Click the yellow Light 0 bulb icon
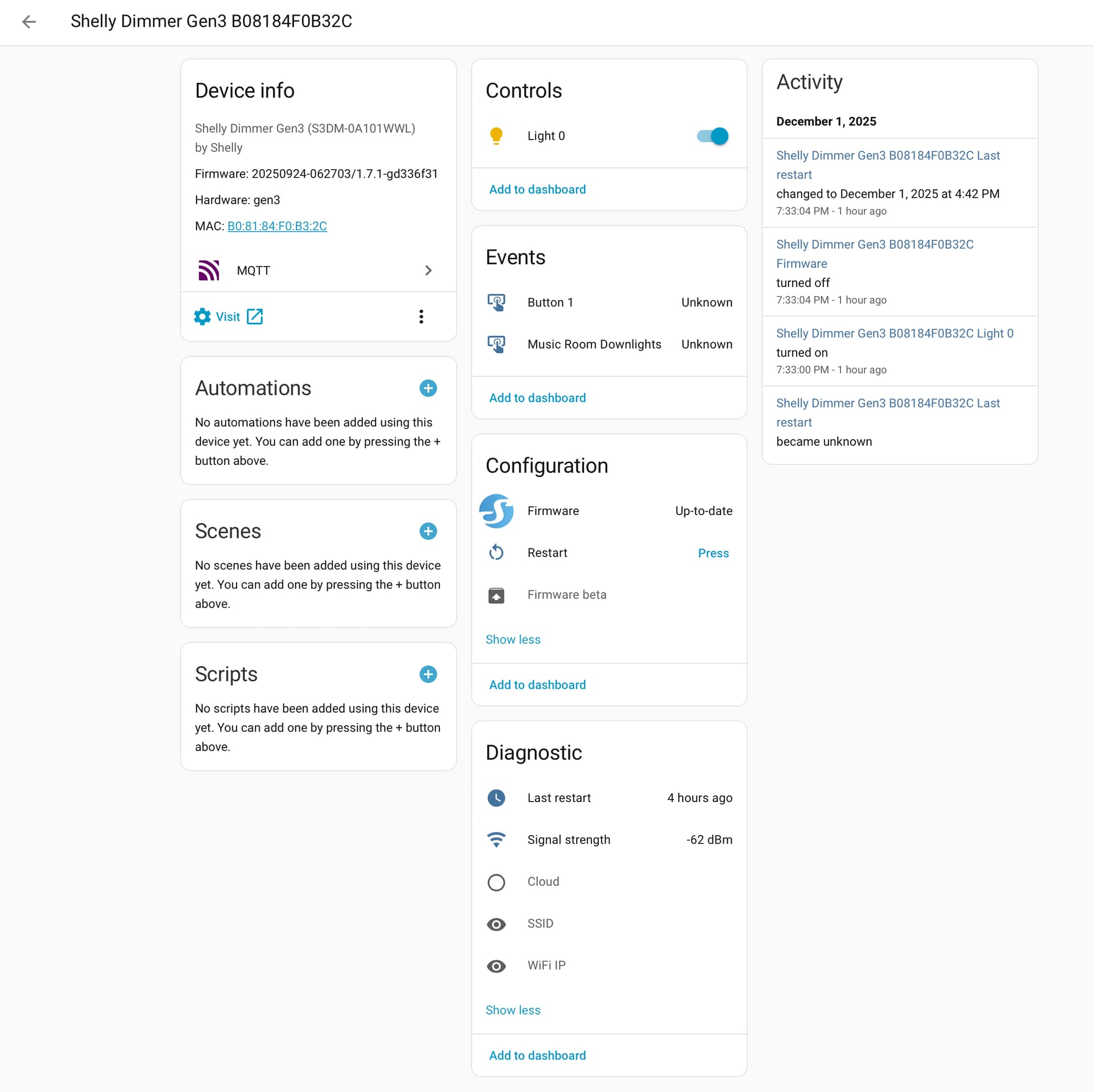 [x=496, y=136]
